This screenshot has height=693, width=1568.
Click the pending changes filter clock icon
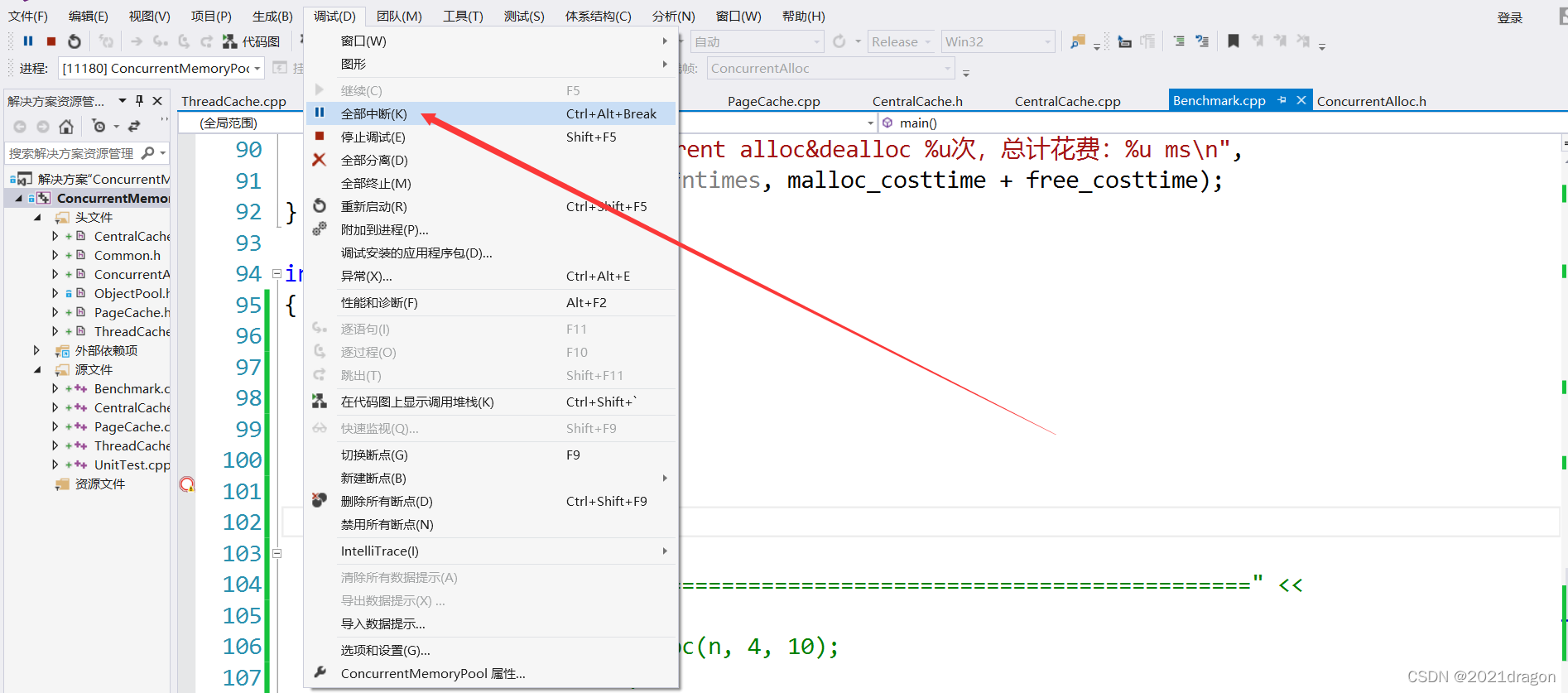(99, 127)
